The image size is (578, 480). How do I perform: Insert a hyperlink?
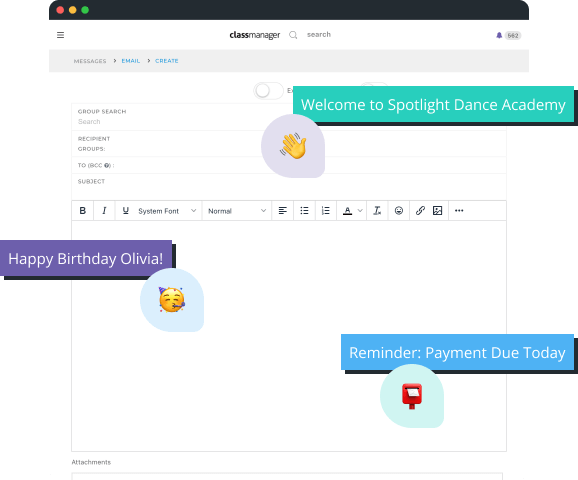tap(420, 211)
